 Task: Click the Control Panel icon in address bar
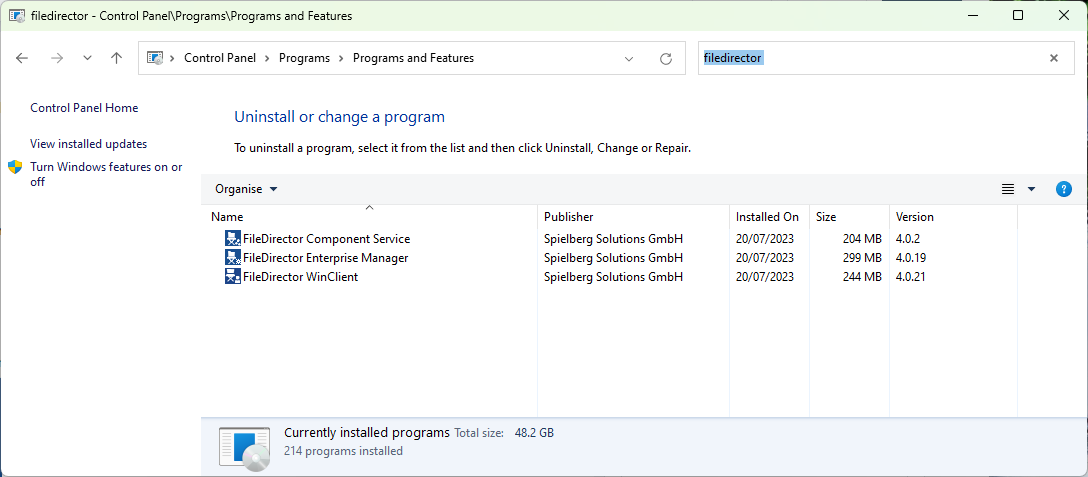pyautogui.click(x=155, y=58)
